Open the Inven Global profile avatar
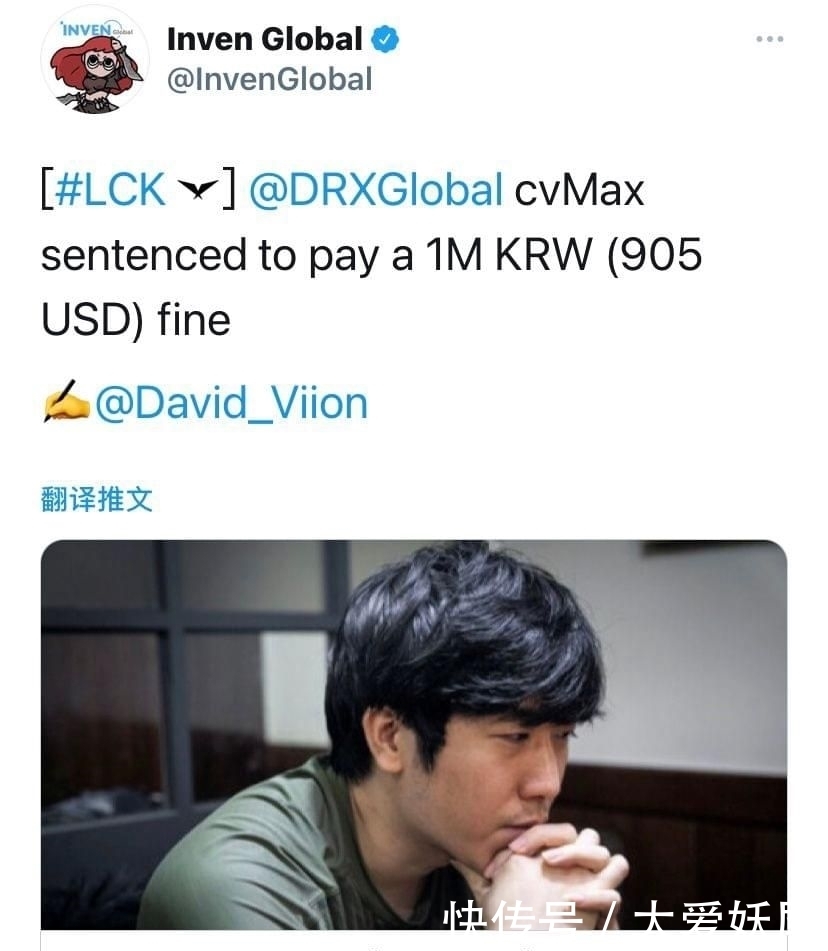Image resolution: width=828 pixels, height=951 pixels. [x=95, y=61]
